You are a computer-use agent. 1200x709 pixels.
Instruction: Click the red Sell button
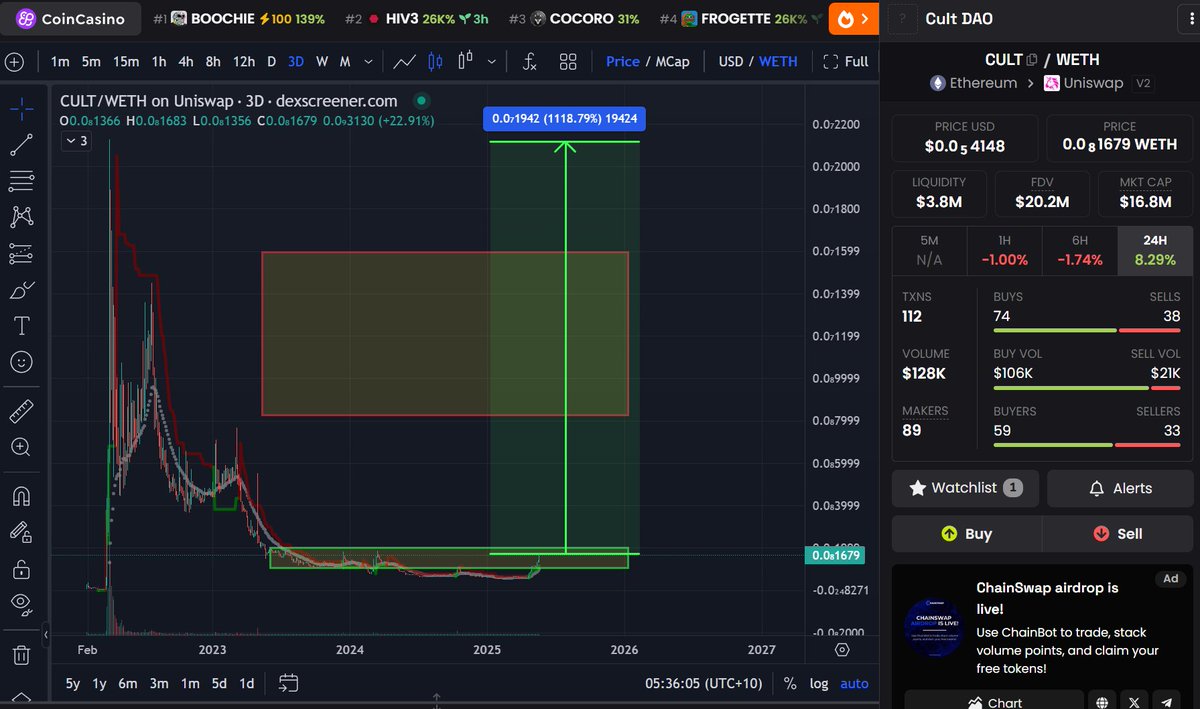[x=1117, y=533]
